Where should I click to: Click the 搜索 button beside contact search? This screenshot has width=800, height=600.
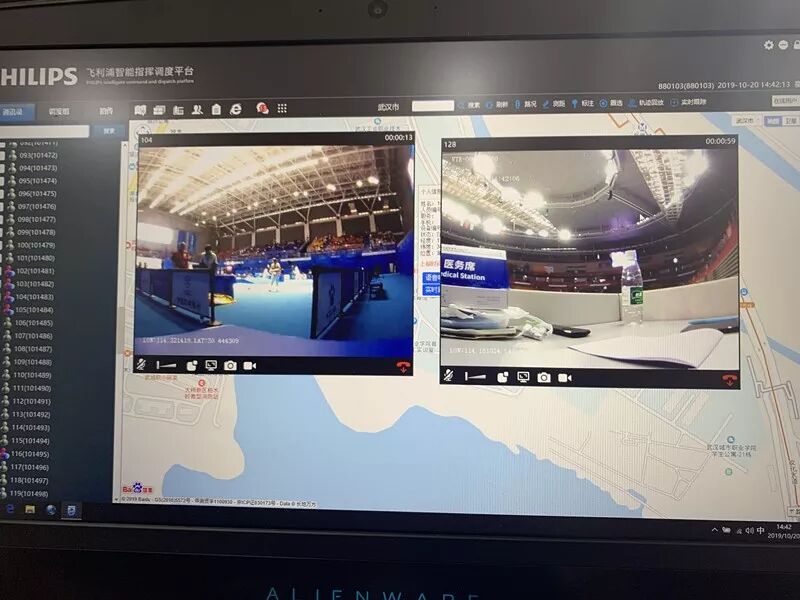(x=109, y=131)
